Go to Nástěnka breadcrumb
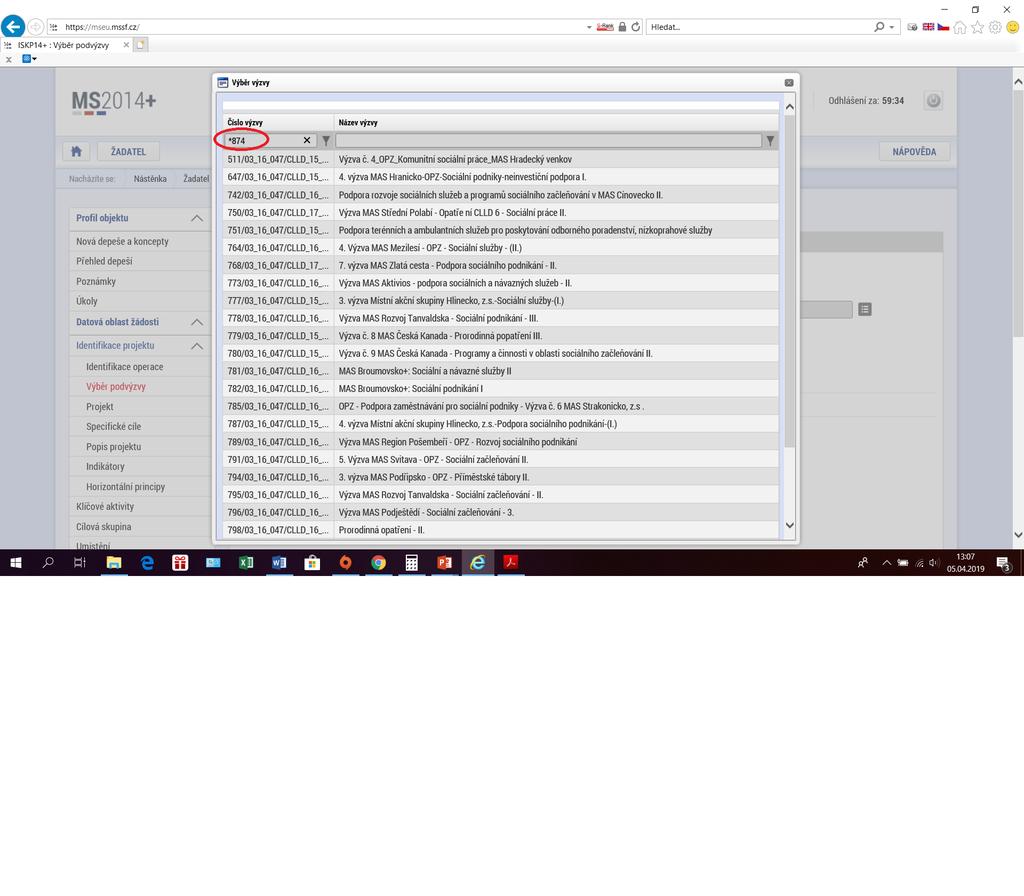Viewport: 1024px width, 896px height. pyautogui.click(x=150, y=178)
